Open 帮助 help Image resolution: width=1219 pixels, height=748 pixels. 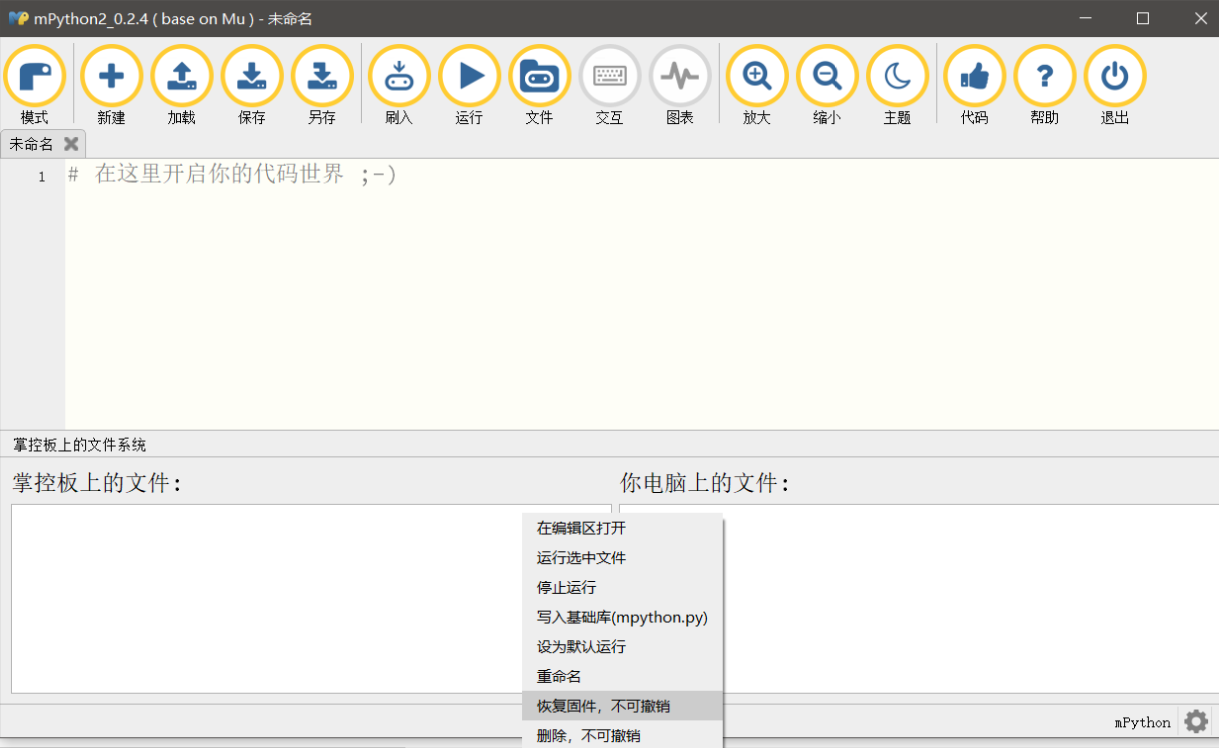click(1044, 85)
